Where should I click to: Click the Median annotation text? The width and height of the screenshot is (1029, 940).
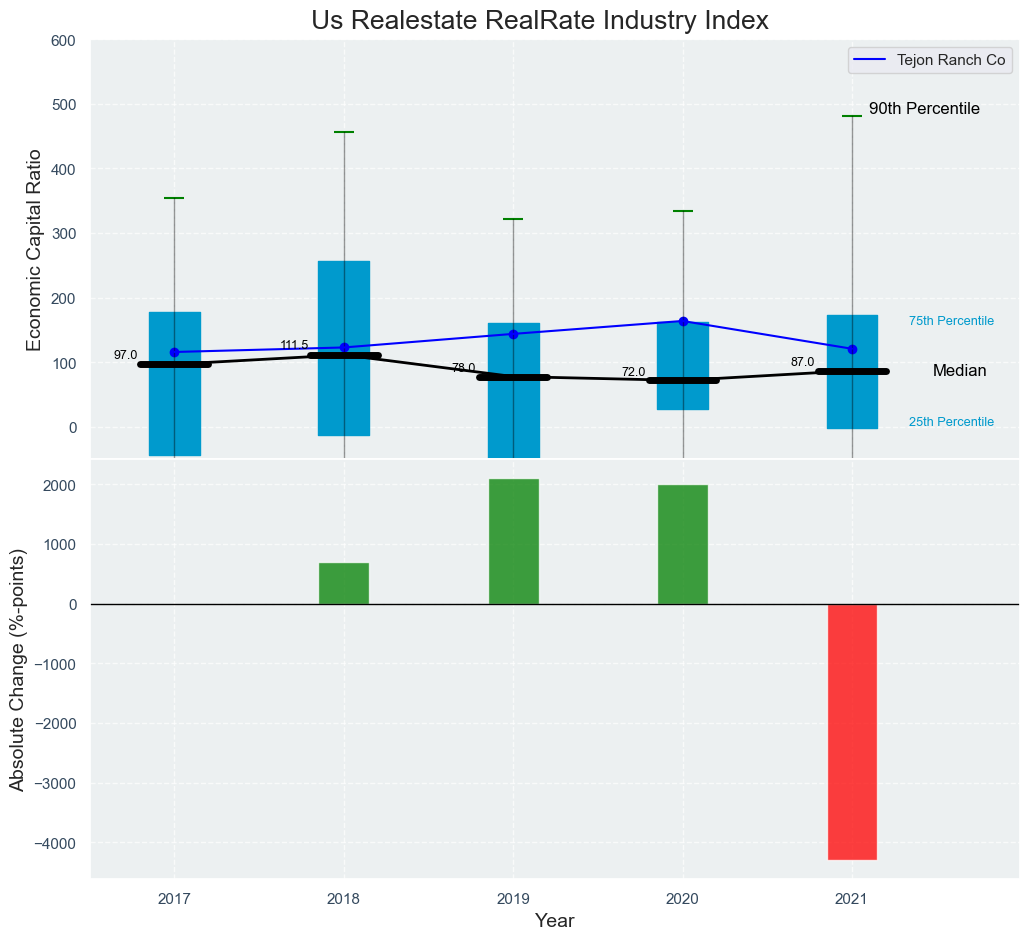(959, 371)
